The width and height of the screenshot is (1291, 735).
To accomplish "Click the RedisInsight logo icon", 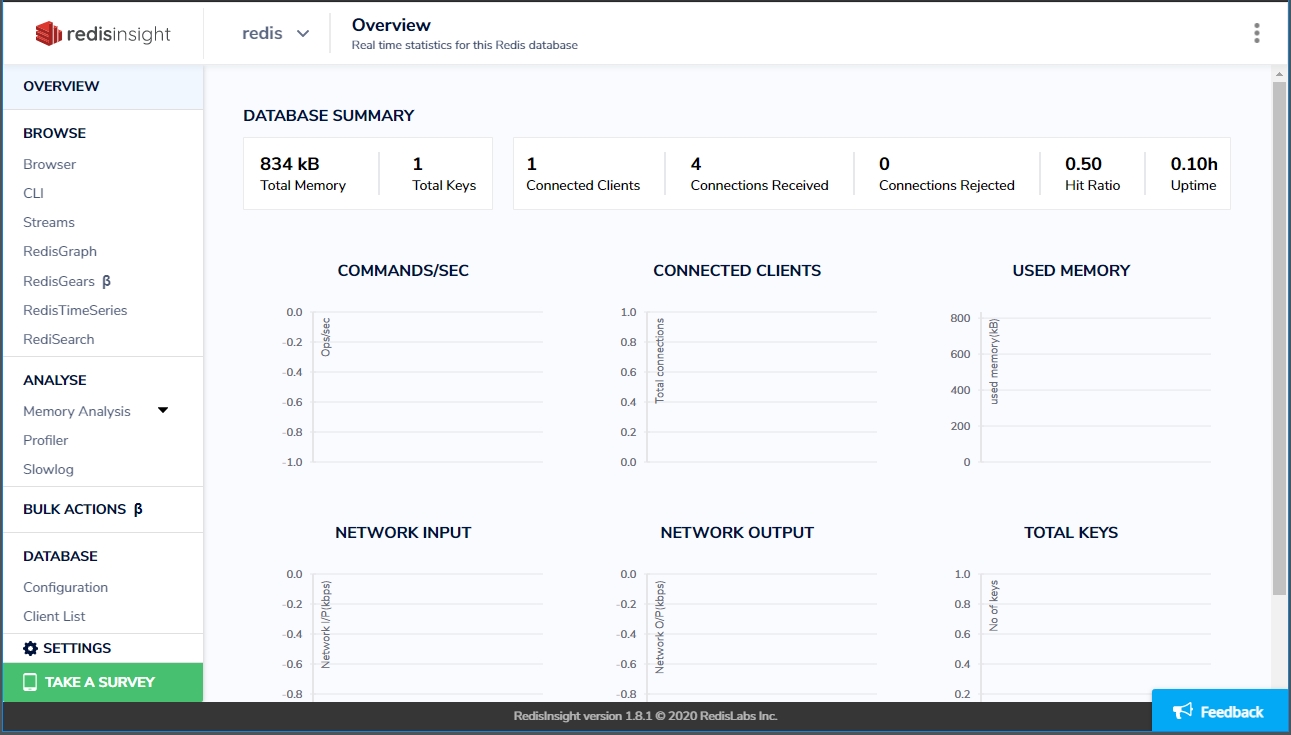I will (49, 34).
